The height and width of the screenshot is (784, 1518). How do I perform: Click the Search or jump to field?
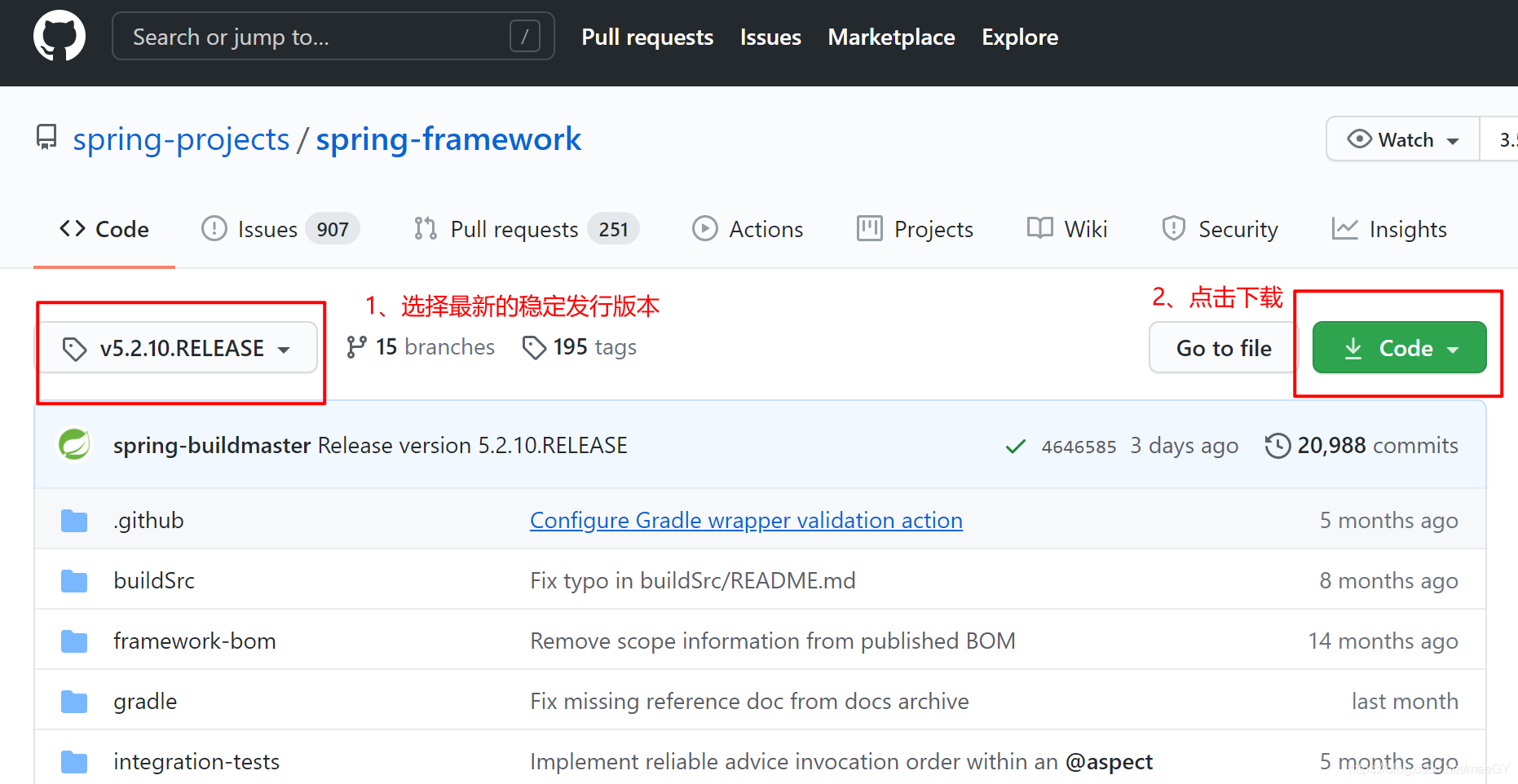click(x=333, y=36)
